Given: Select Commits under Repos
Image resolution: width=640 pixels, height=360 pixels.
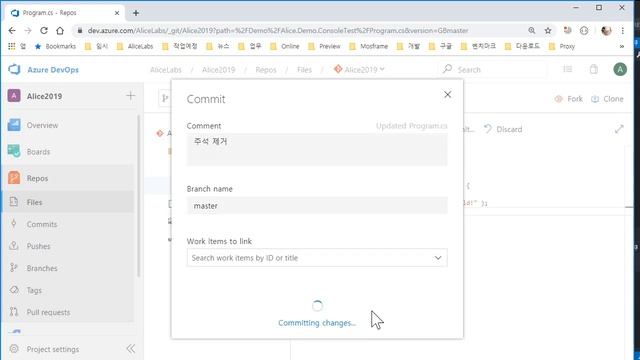Looking at the screenshot, I should point(42,224).
